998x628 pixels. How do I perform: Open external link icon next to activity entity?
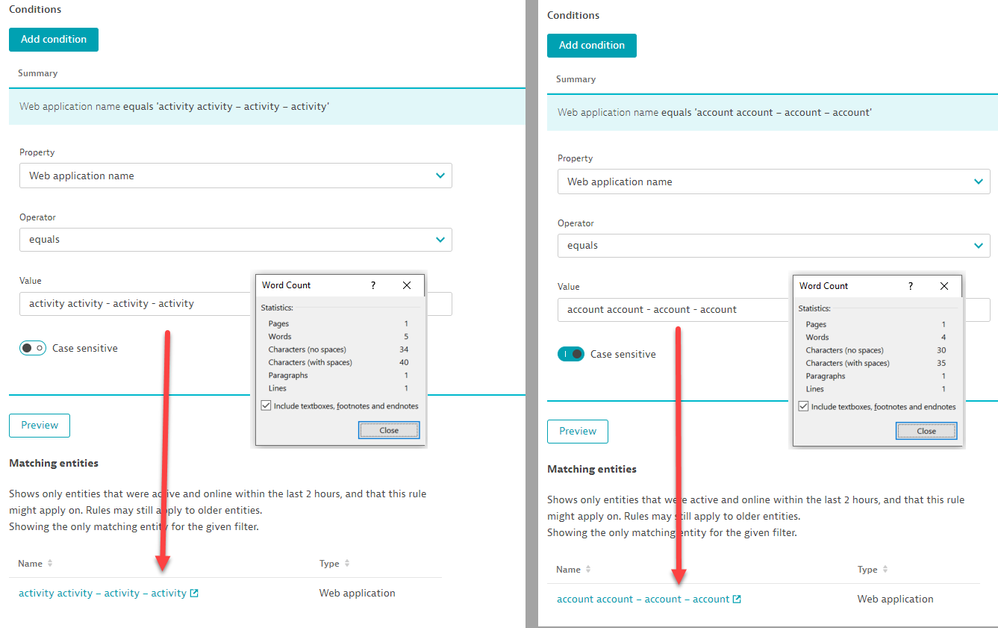pyautogui.click(x=194, y=594)
